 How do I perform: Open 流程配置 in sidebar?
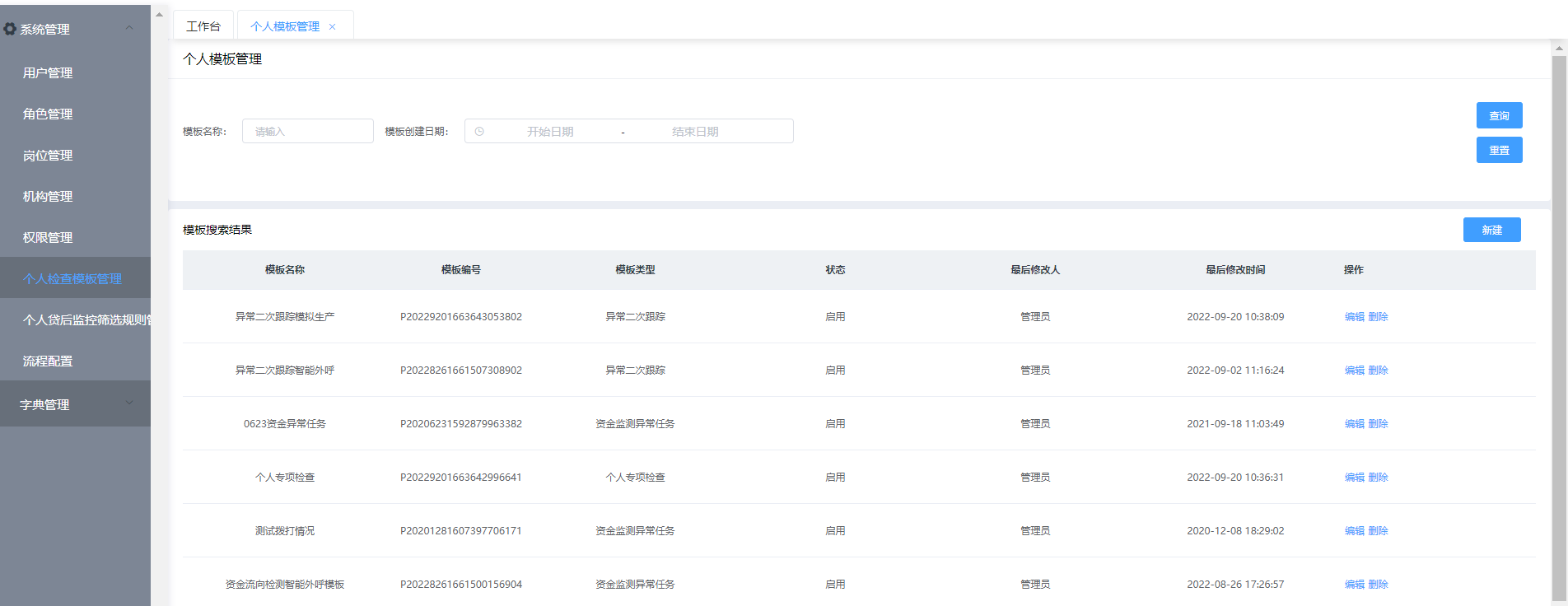[x=48, y=361]
